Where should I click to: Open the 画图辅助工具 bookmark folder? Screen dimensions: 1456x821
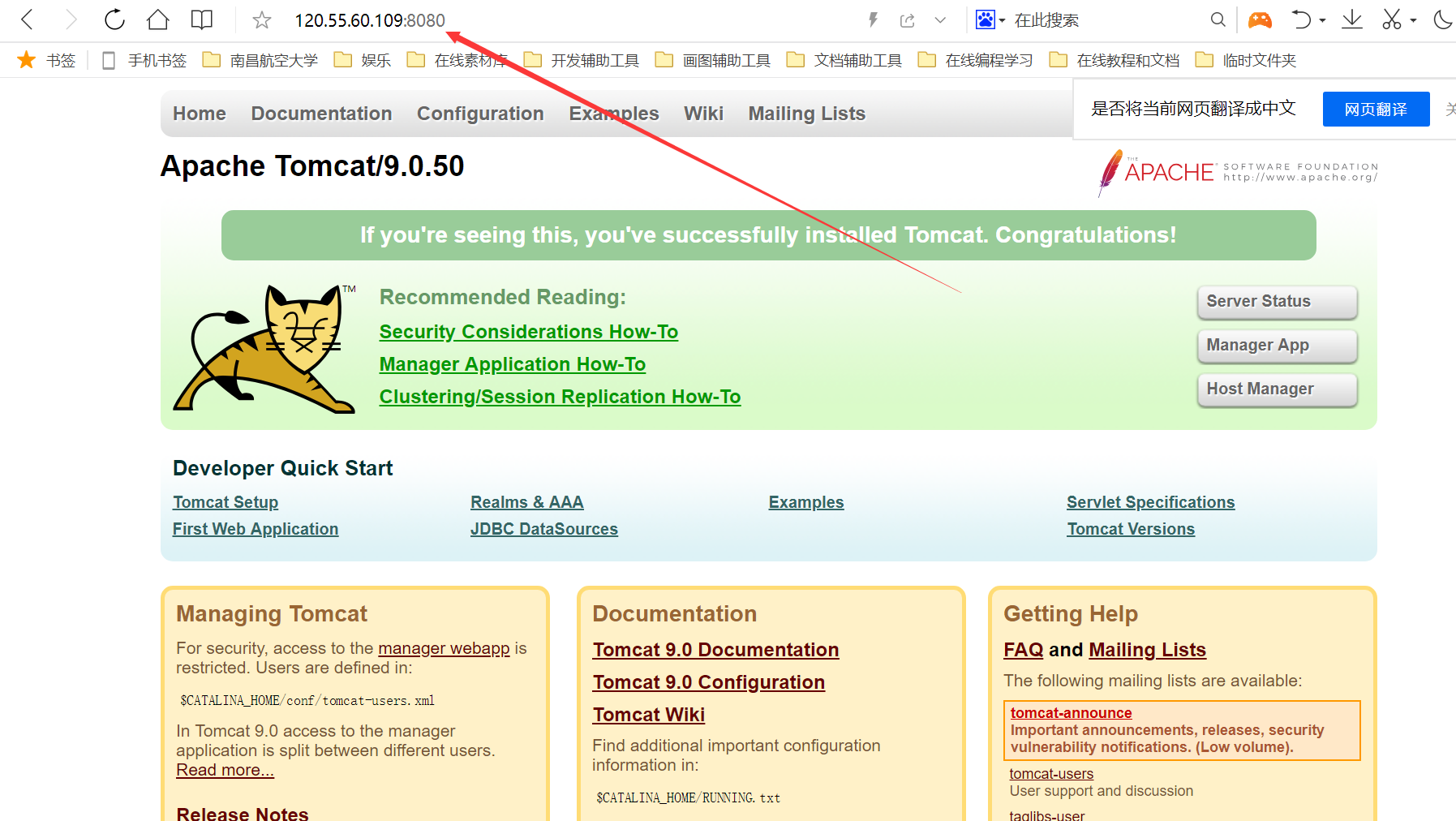pos(713,60)
